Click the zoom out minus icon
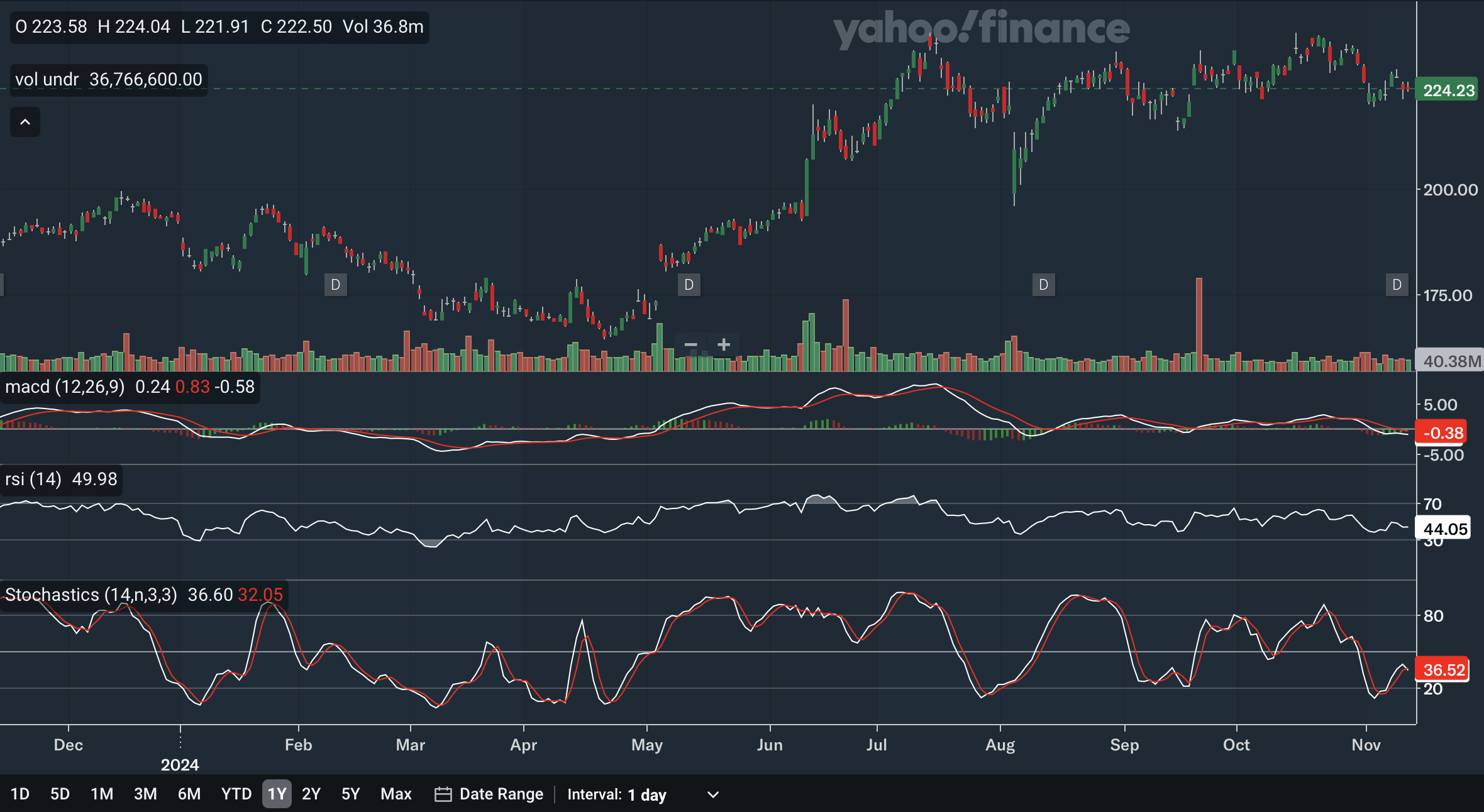The height and width of the screenshot is (812, 1484). (x=690, y=344)
